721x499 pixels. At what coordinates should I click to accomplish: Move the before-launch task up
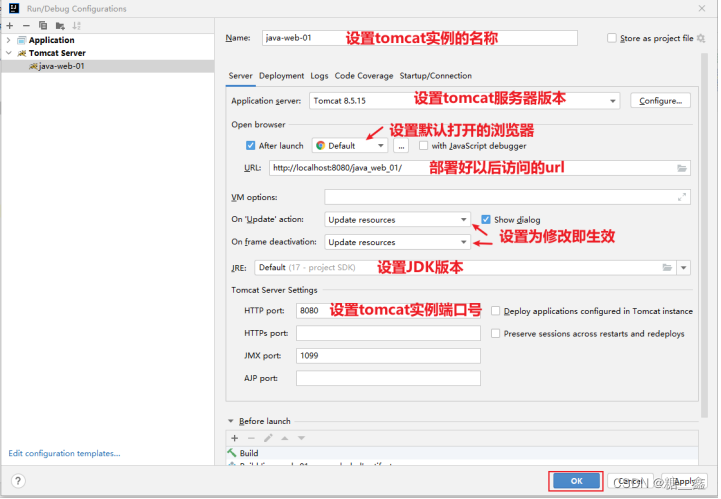tap(285, 438)
